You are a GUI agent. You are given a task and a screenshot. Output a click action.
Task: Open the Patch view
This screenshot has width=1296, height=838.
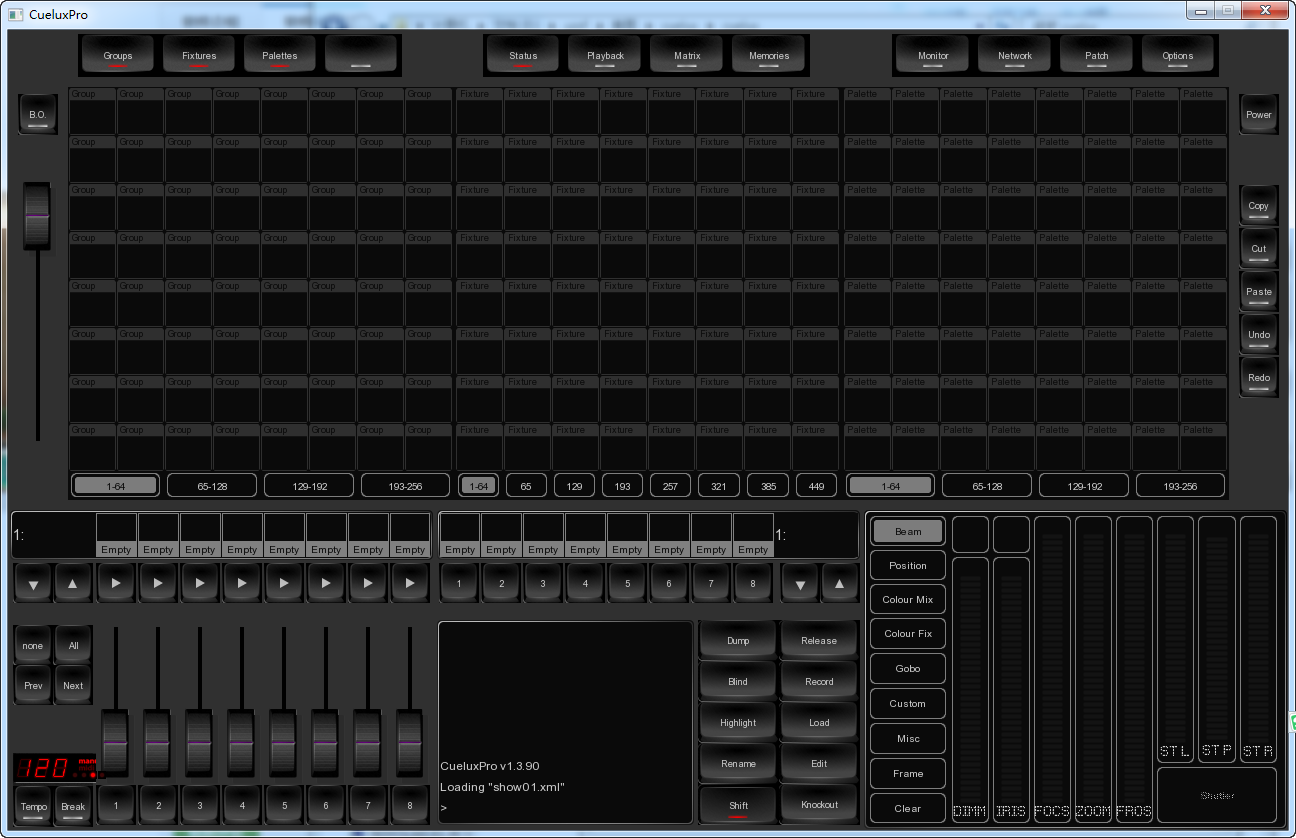point(1097,55)
